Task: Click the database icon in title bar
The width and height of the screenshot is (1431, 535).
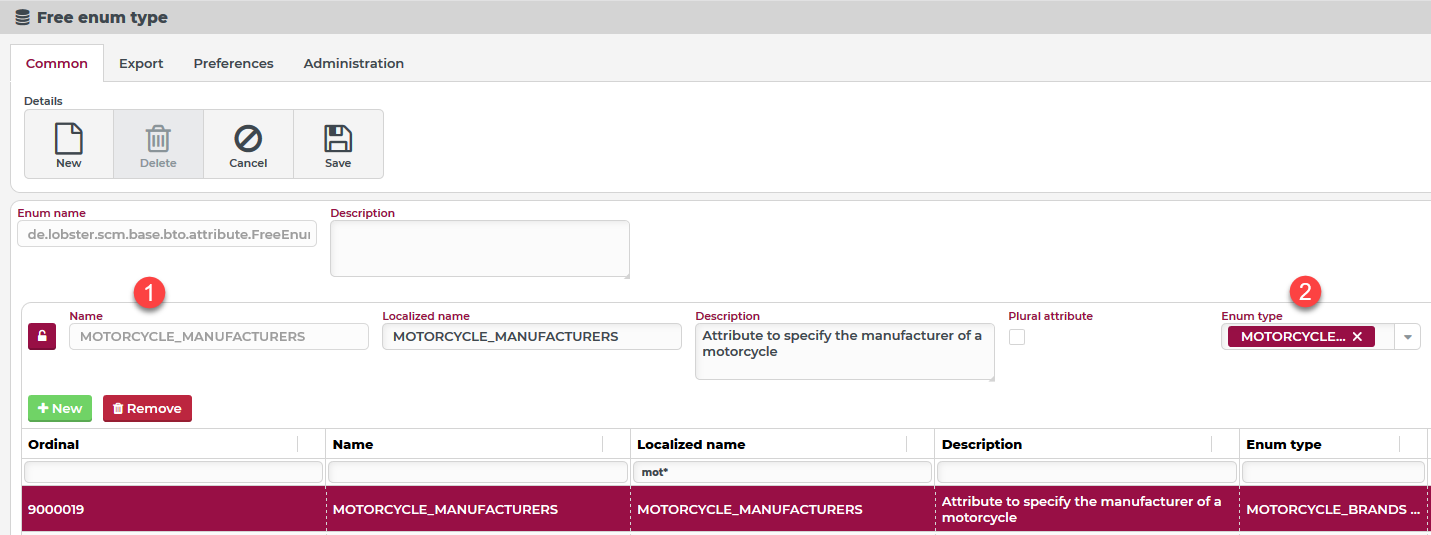Action: 22,17
